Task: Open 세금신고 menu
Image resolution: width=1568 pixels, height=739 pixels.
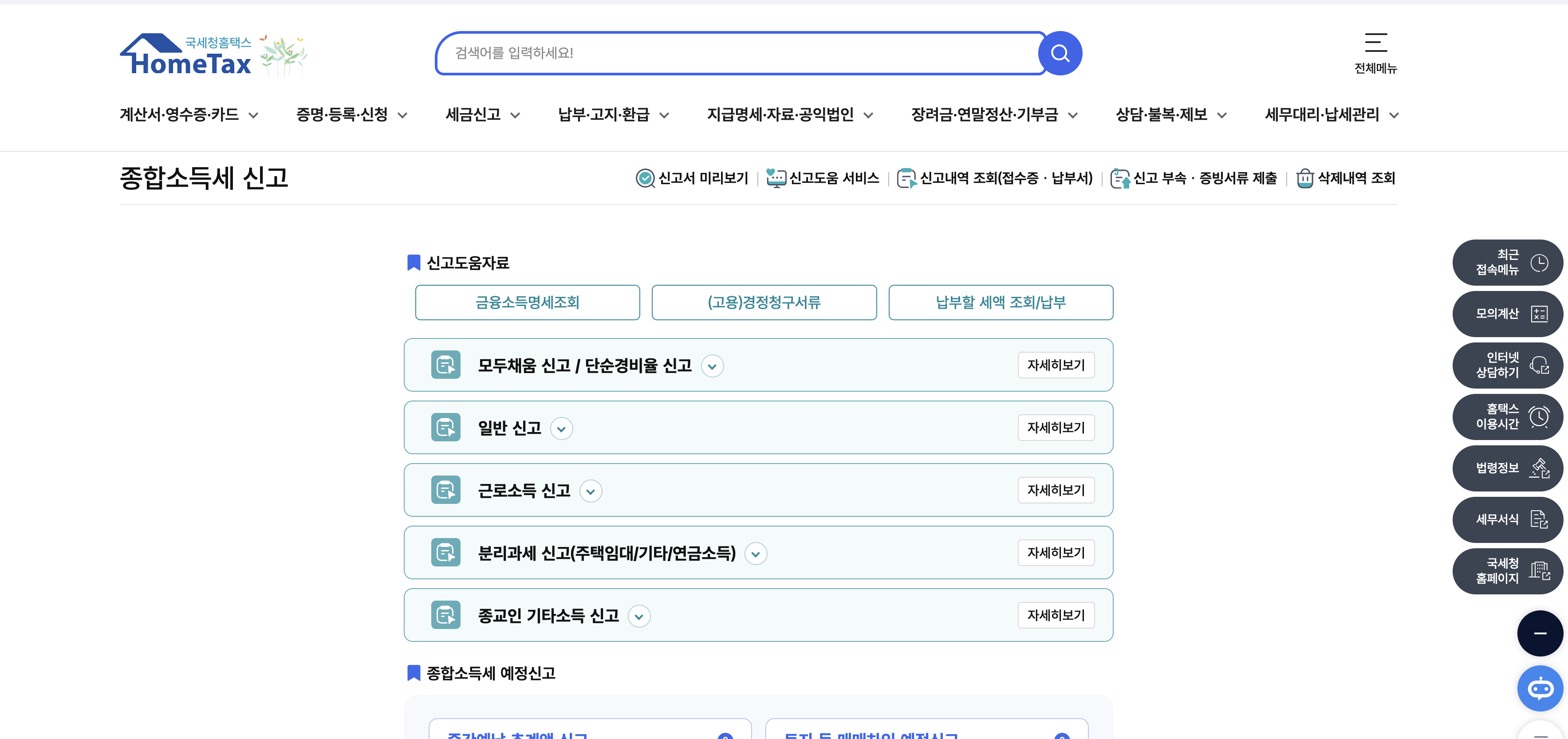Action: tap(482, 114)
